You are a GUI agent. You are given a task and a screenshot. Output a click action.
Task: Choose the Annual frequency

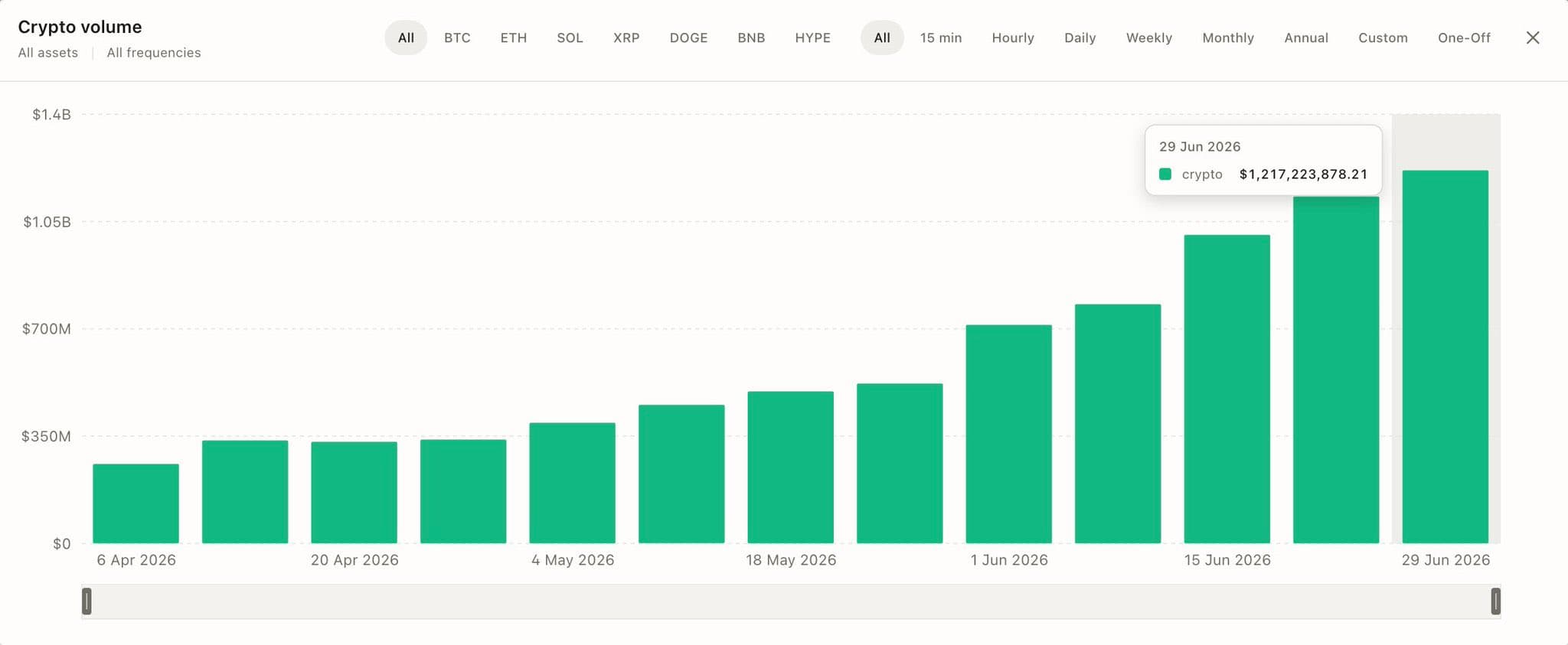(1306, 37)
